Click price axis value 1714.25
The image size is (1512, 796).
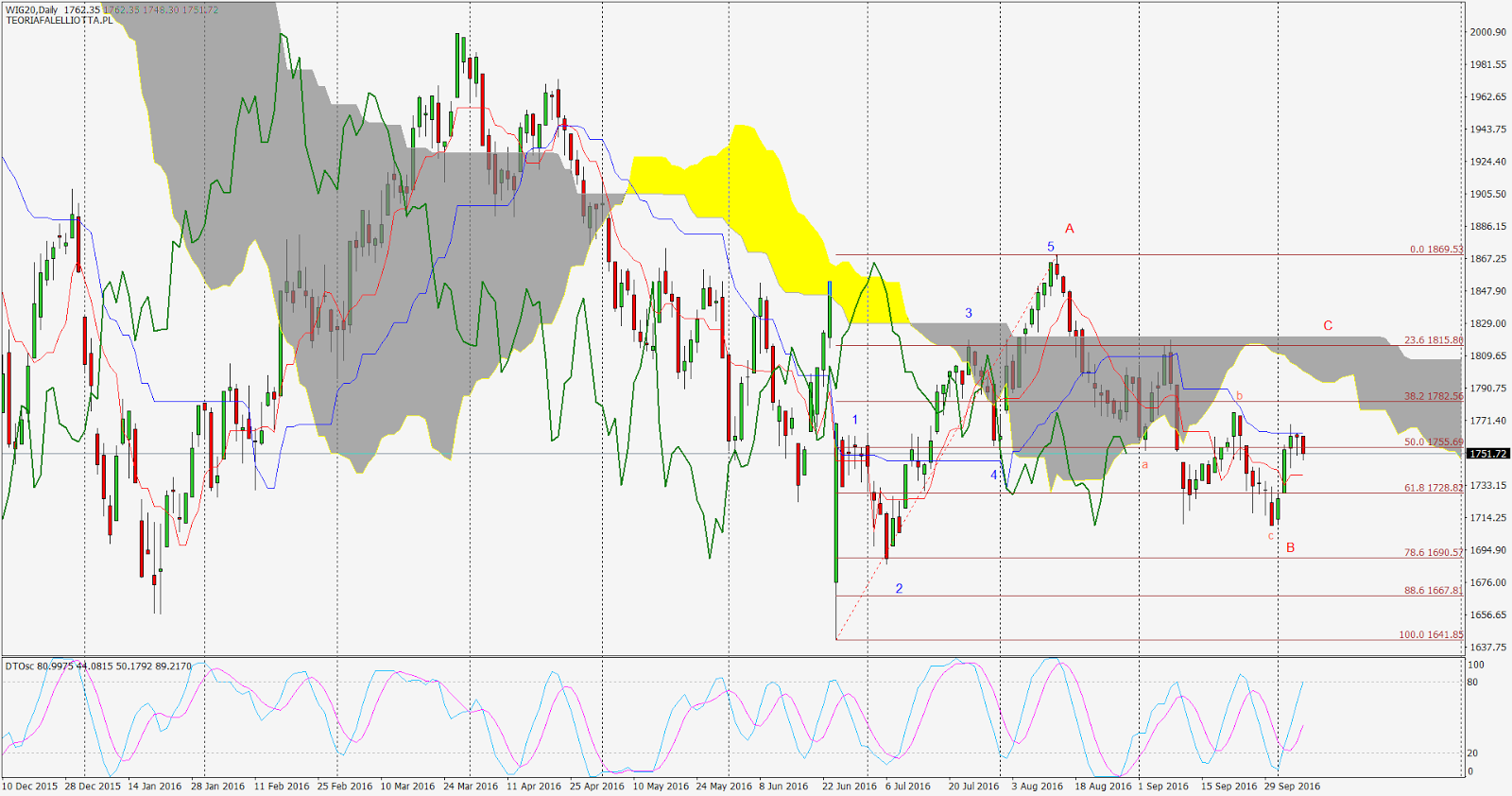[1488, 517]
